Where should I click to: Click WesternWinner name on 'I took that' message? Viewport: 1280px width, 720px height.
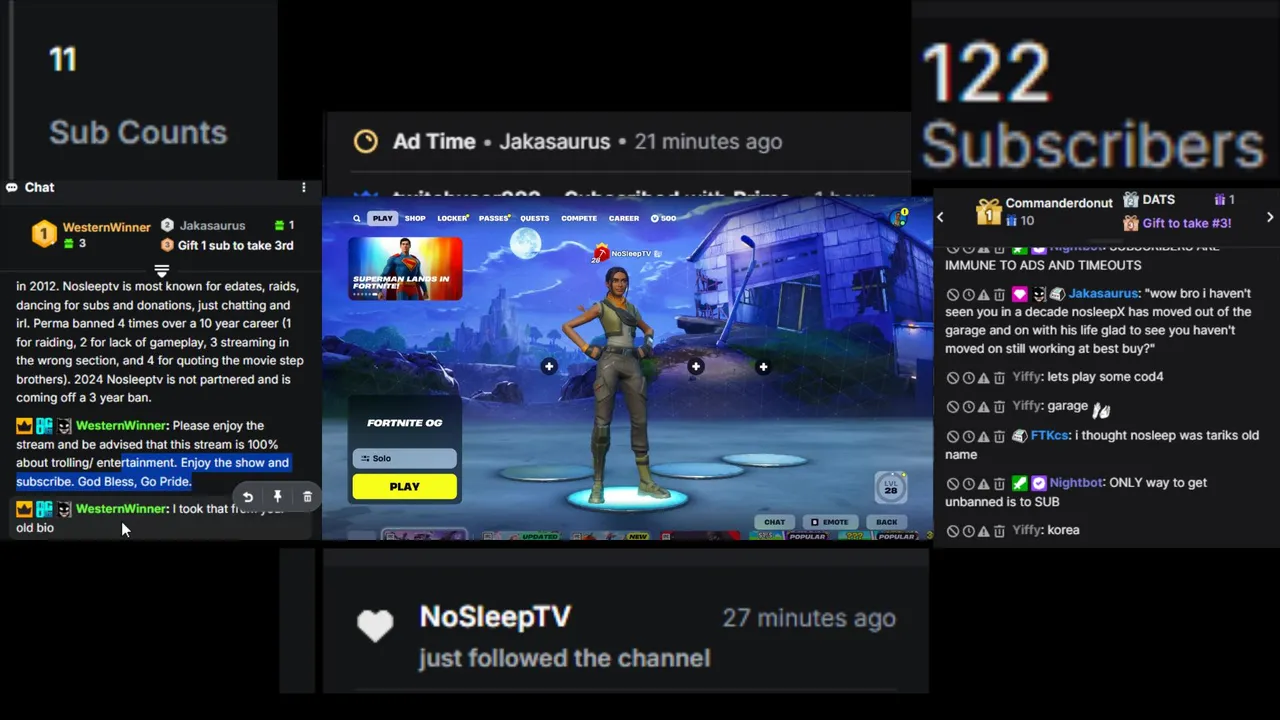point(121,509)
